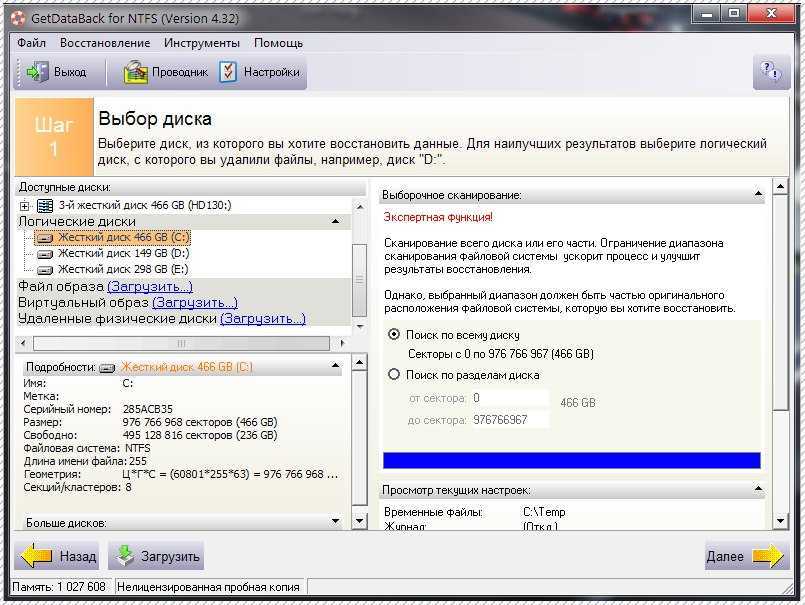The height and width of the screenshot is (605, 805).
Task: Open the Файл menu
Action: pos(31,43)
